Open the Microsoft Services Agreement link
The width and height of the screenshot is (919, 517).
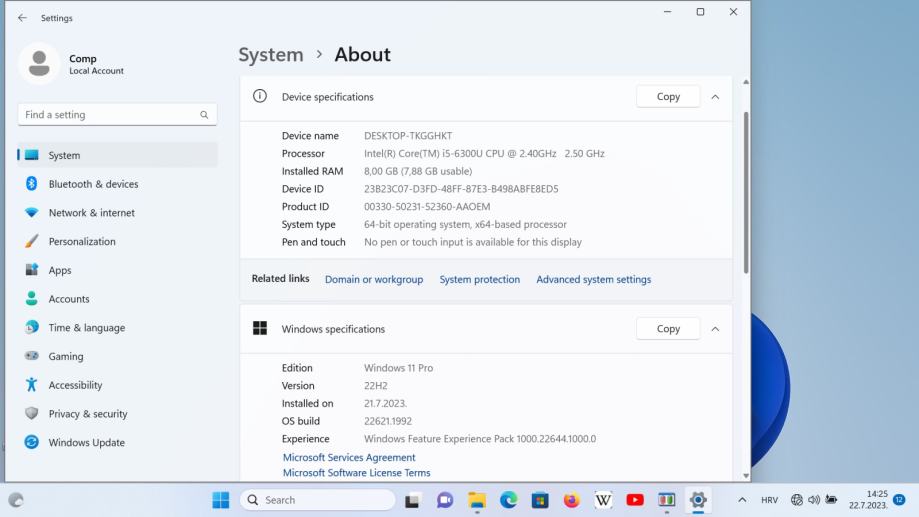click(349, 457)
